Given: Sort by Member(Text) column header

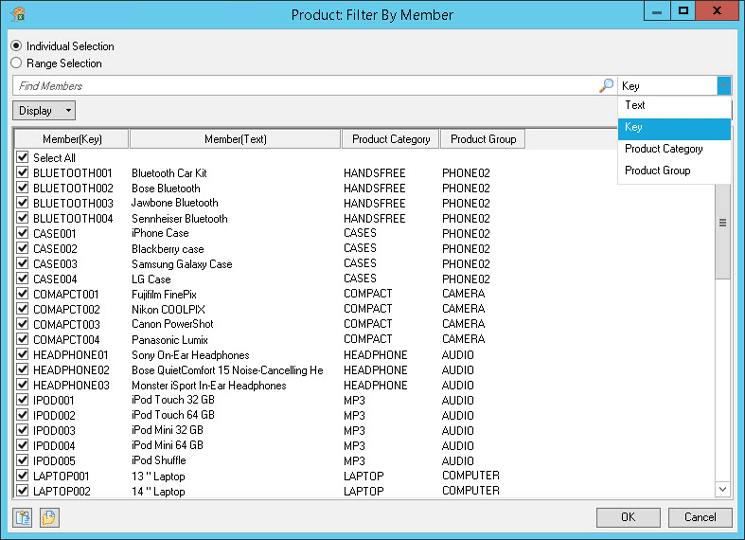Looking at the screenshot, I should pos(235,139).
